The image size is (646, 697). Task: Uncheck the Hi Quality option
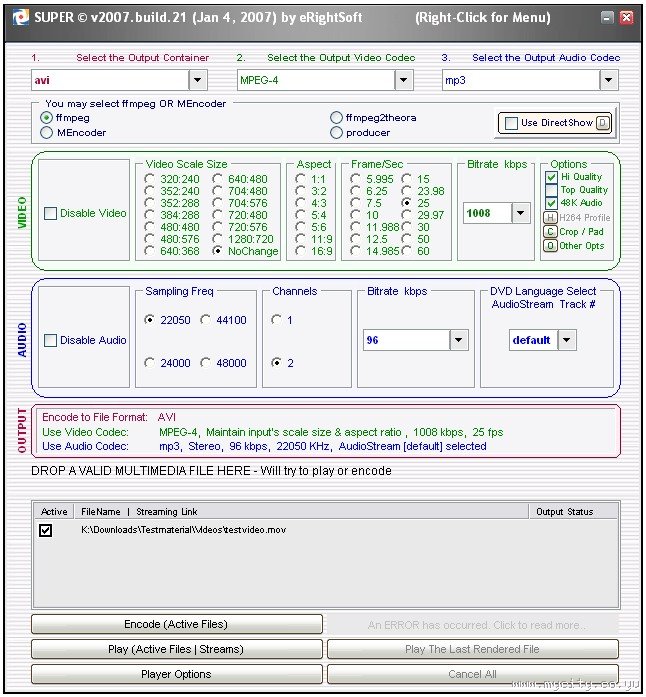[x=551, y=177]
